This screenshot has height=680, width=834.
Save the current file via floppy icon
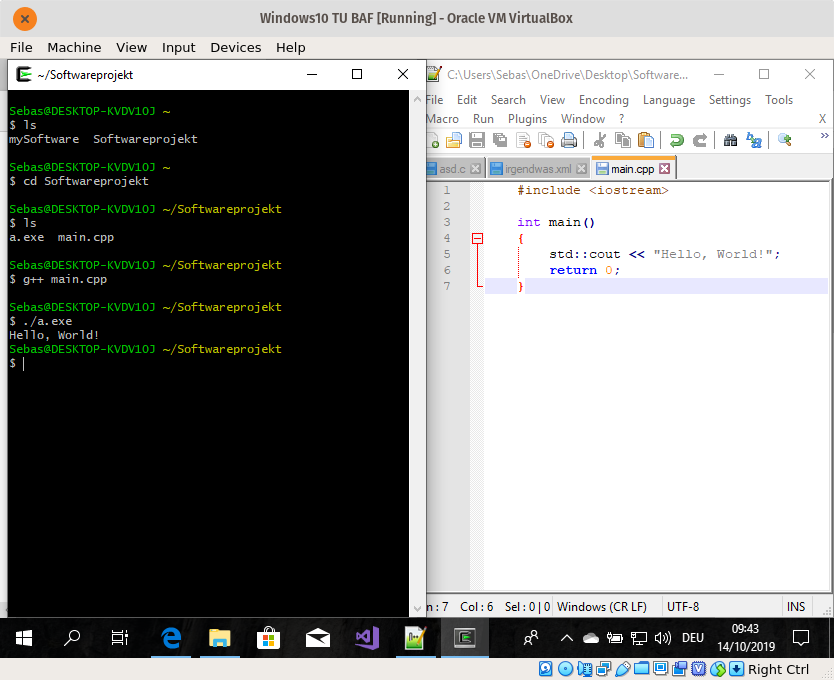click(477, 140)
